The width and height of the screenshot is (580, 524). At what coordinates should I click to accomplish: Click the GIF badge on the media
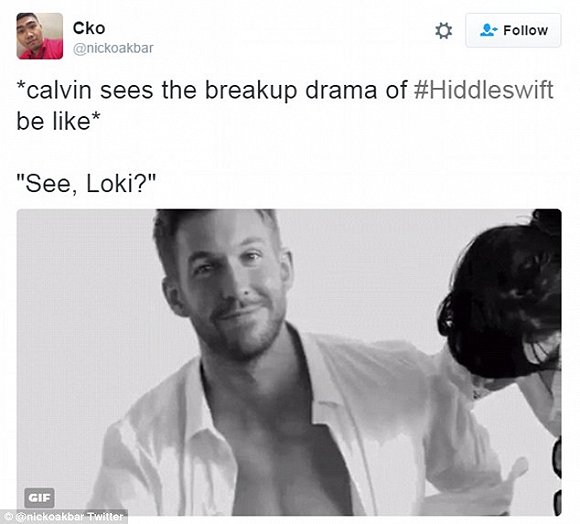click(x=40, y=497)
